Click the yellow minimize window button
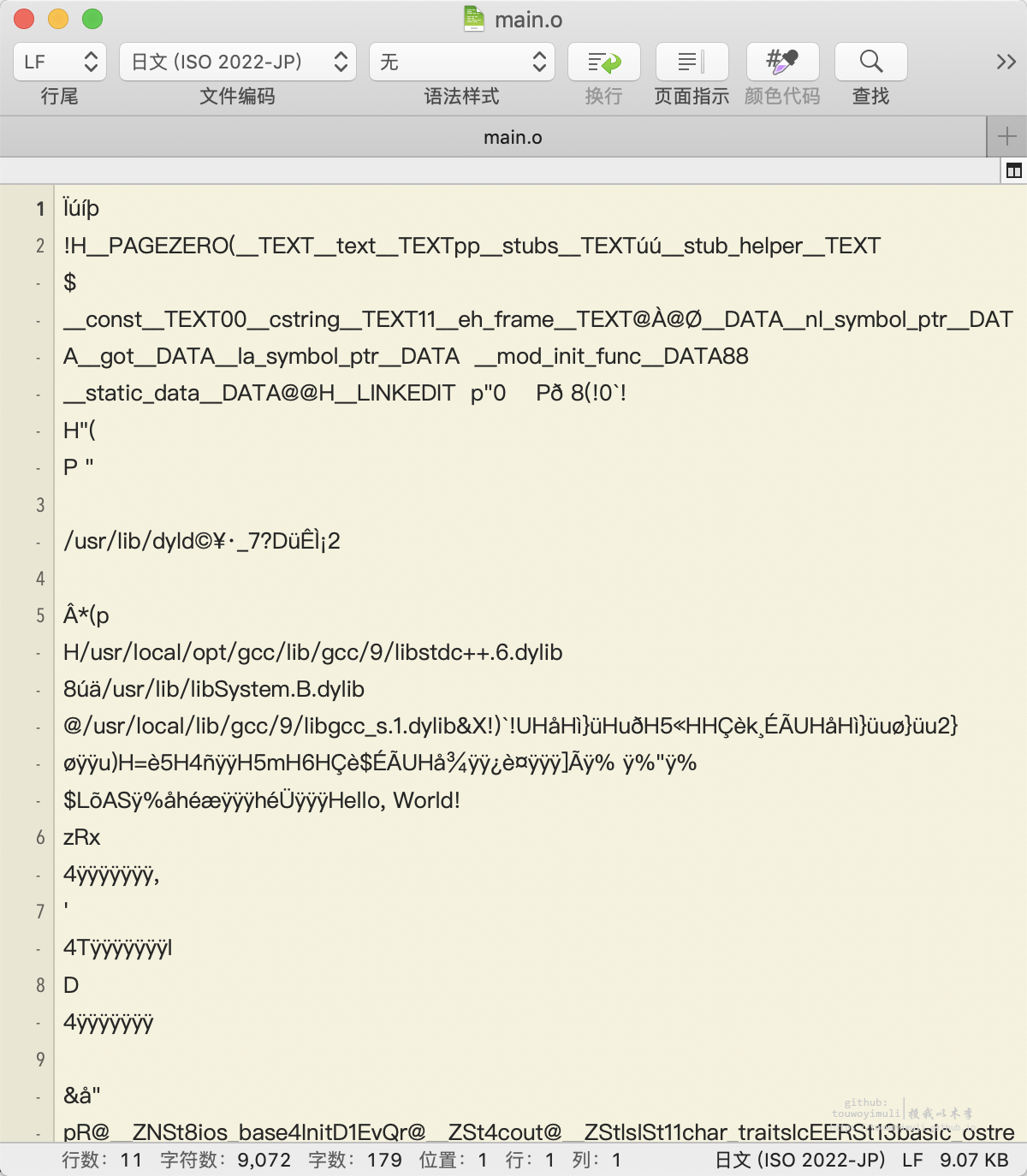 click(58, 19)
